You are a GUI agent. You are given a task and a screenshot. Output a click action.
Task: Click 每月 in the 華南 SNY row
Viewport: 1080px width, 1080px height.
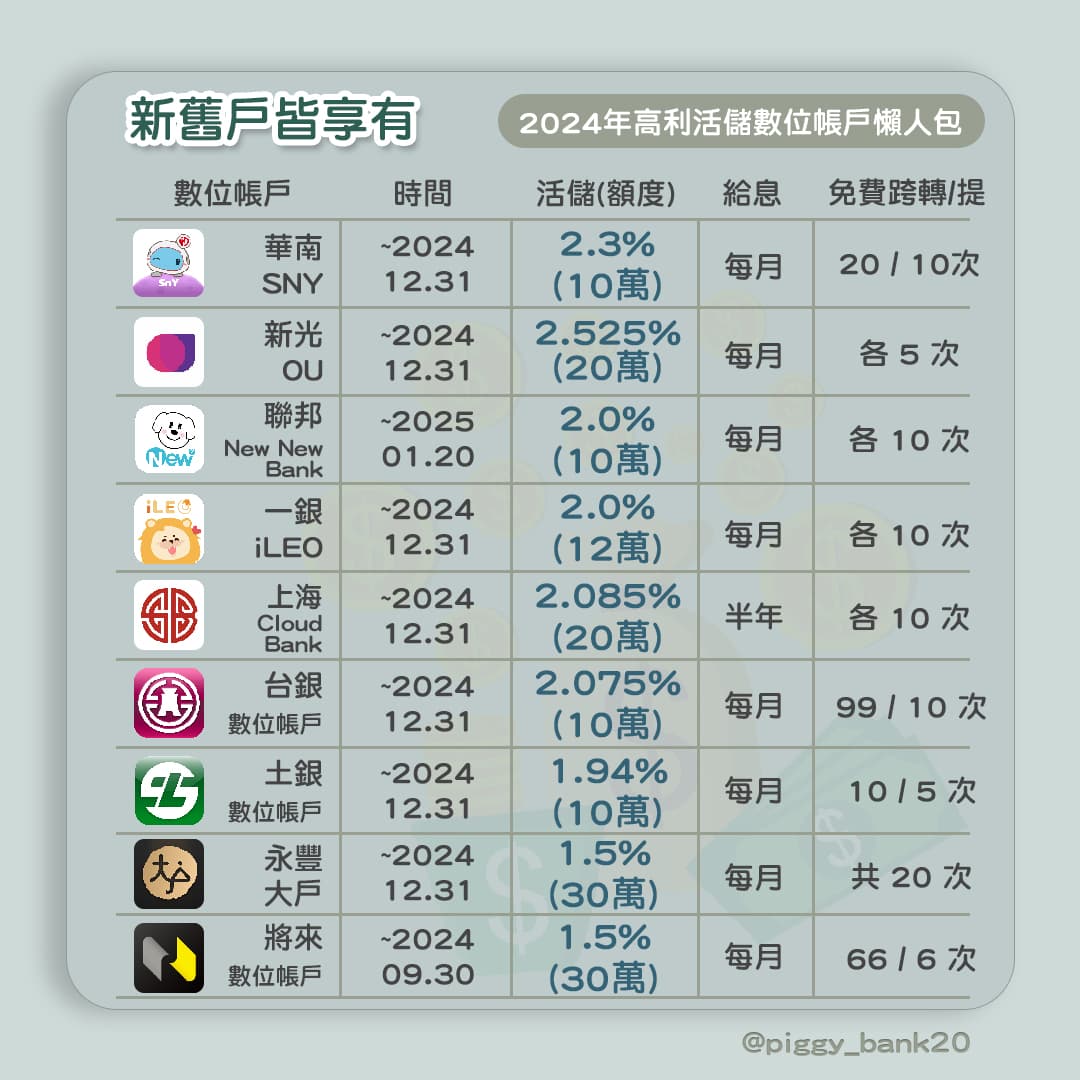(x=753, y=266)
